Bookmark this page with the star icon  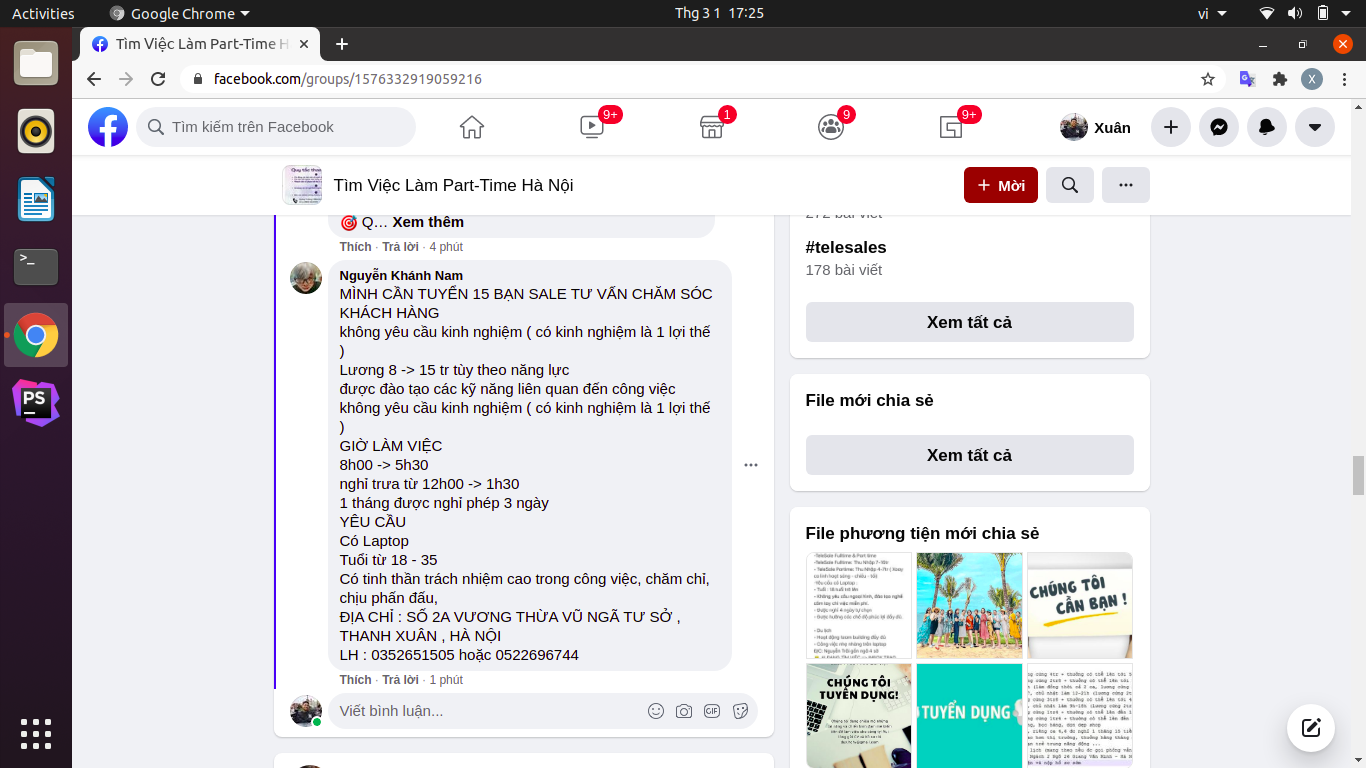(x=1208, y=79)
